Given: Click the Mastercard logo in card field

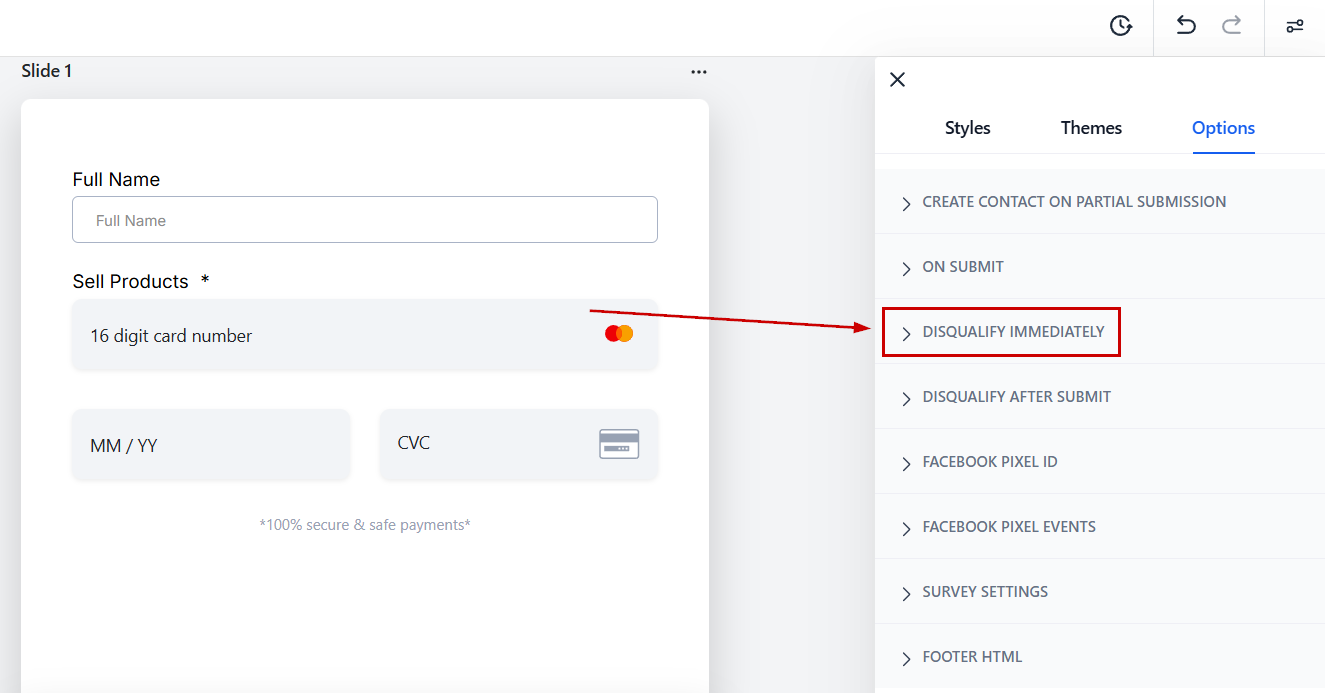Looking at the screenshot, I should (619, 334).
